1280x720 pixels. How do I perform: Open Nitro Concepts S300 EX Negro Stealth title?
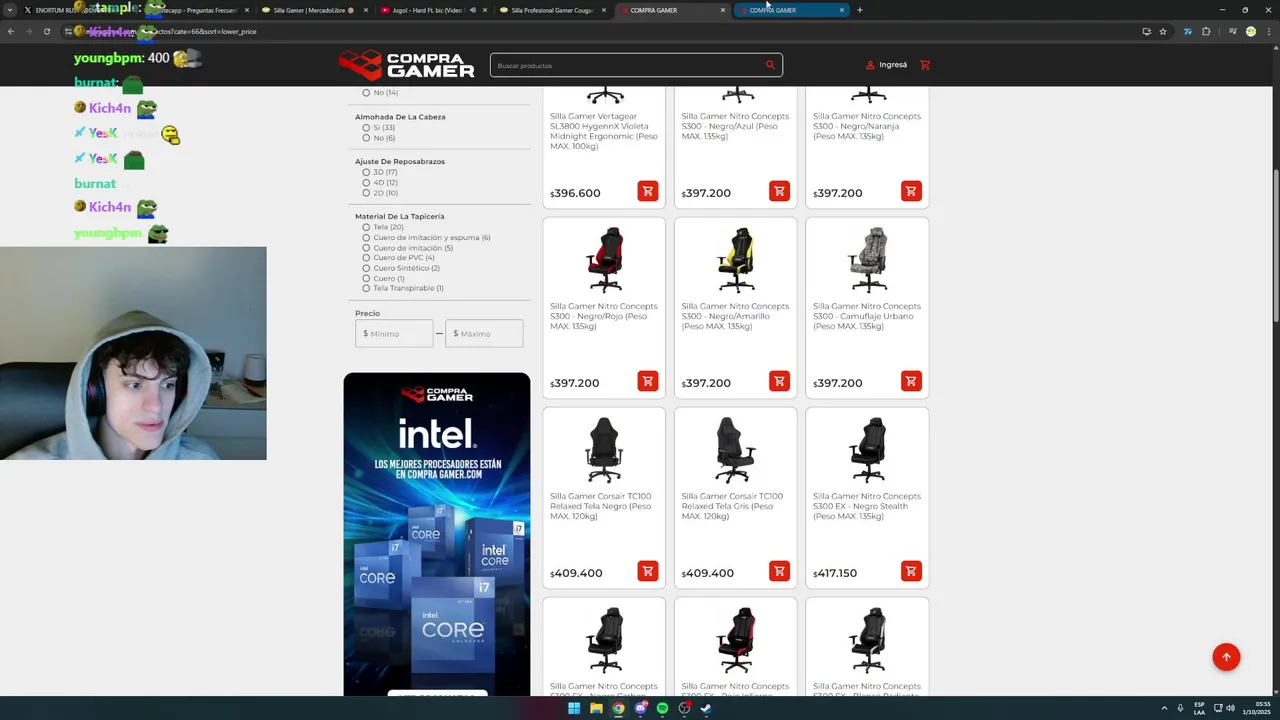(x=867, y=506)
